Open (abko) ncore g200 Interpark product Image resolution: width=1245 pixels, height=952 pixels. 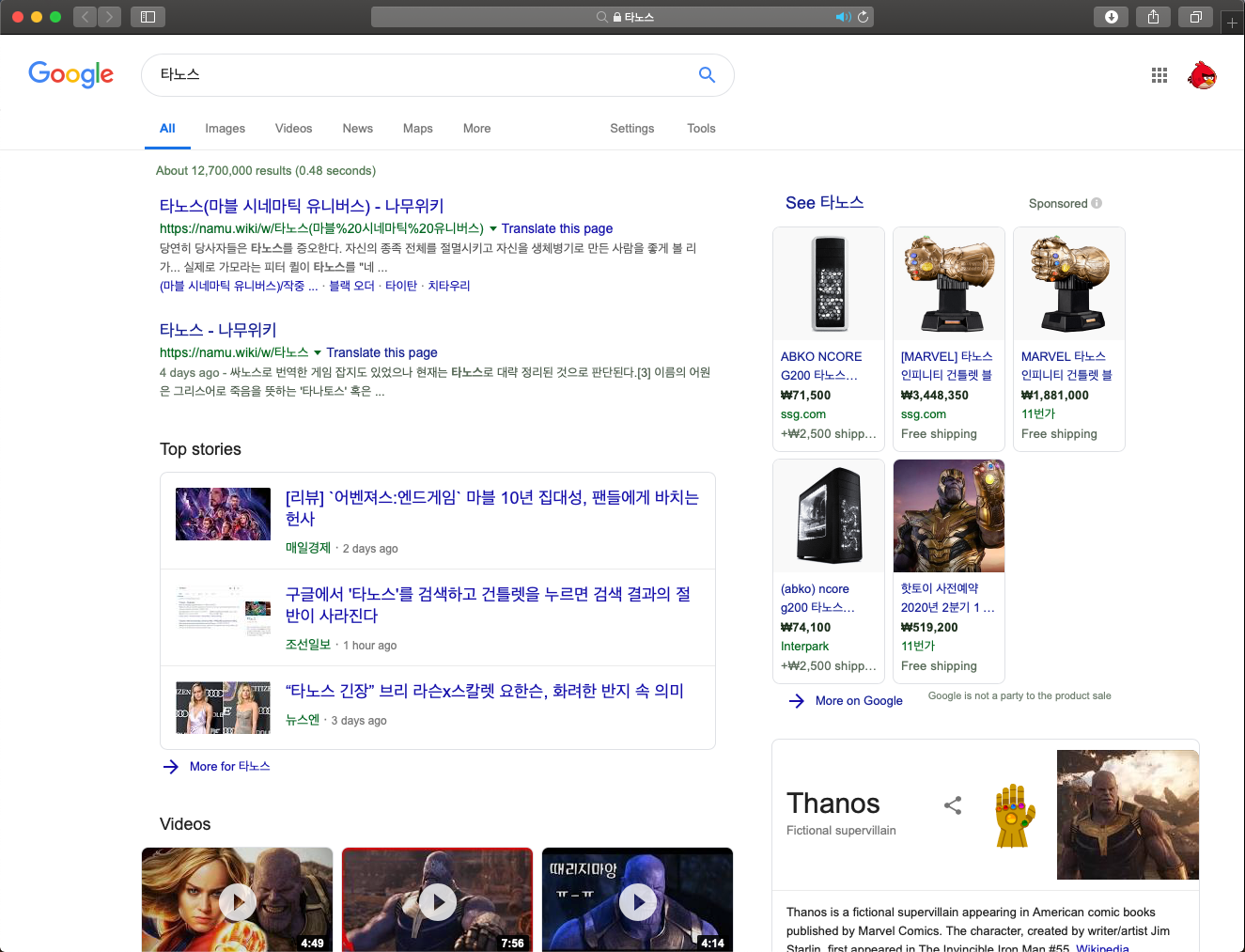coord(829,571)
